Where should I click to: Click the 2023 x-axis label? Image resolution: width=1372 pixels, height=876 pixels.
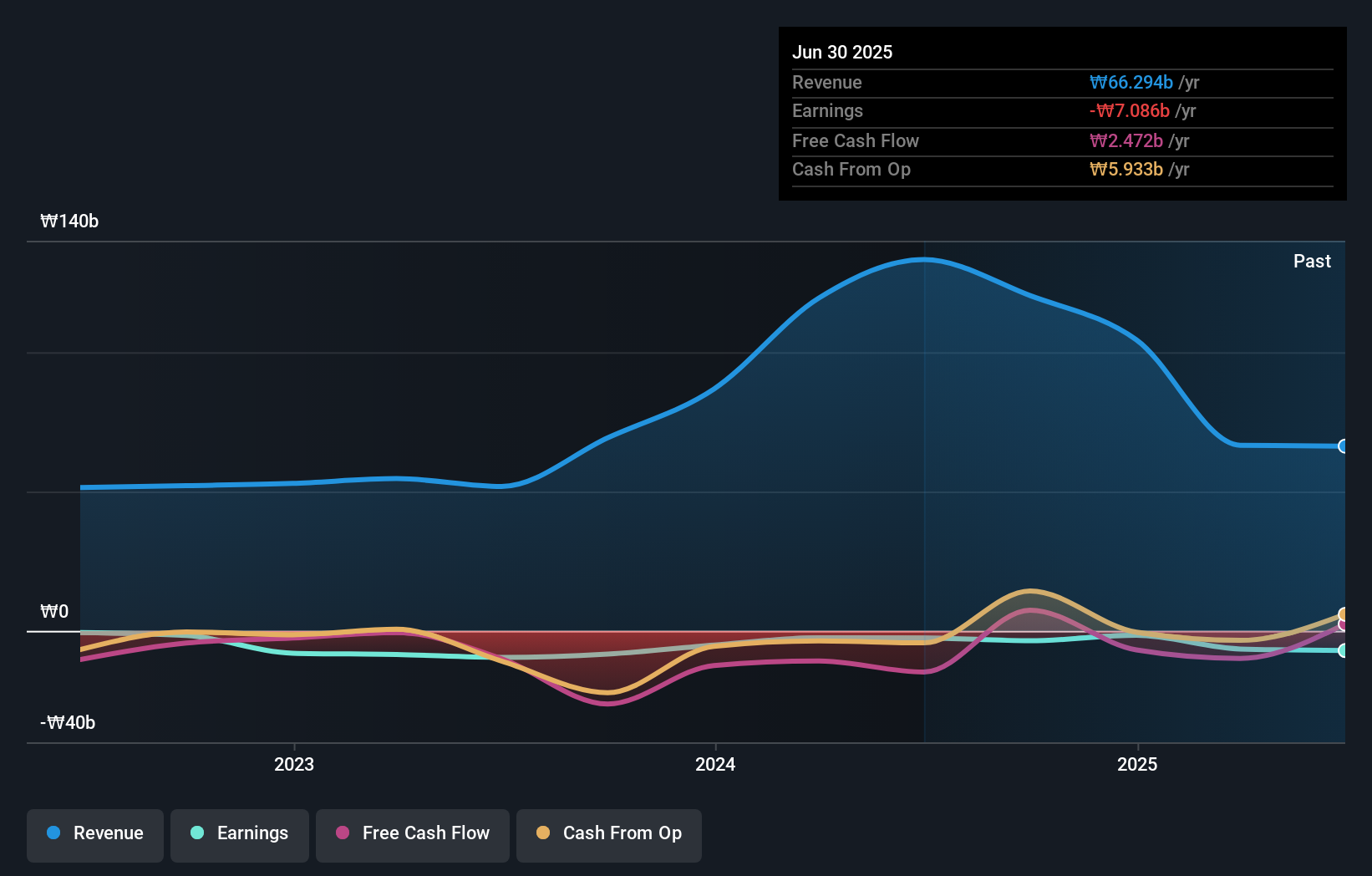coord(294,764)
